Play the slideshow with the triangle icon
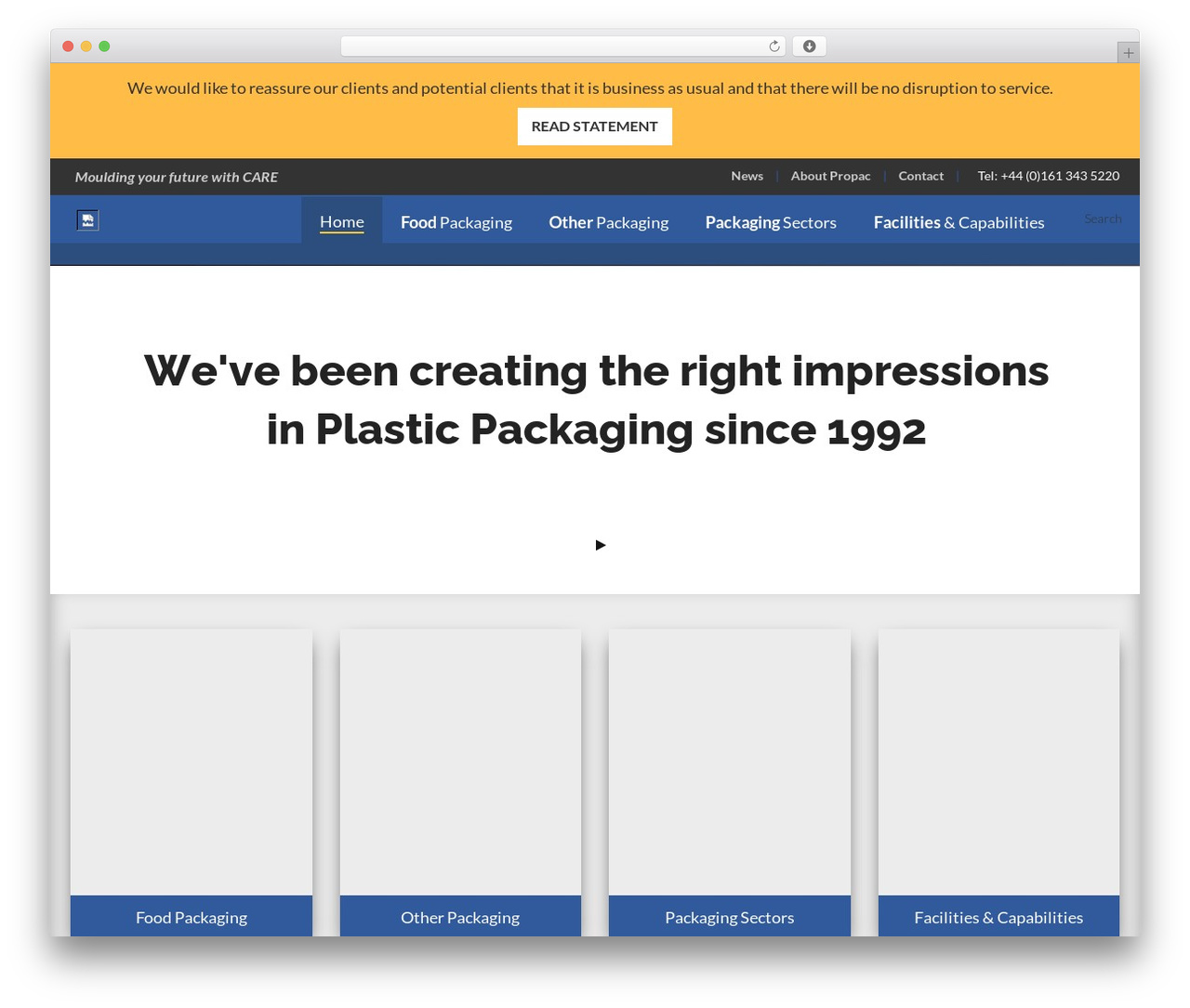This screenshot has width=1190, height=1008. coord(601,545)
